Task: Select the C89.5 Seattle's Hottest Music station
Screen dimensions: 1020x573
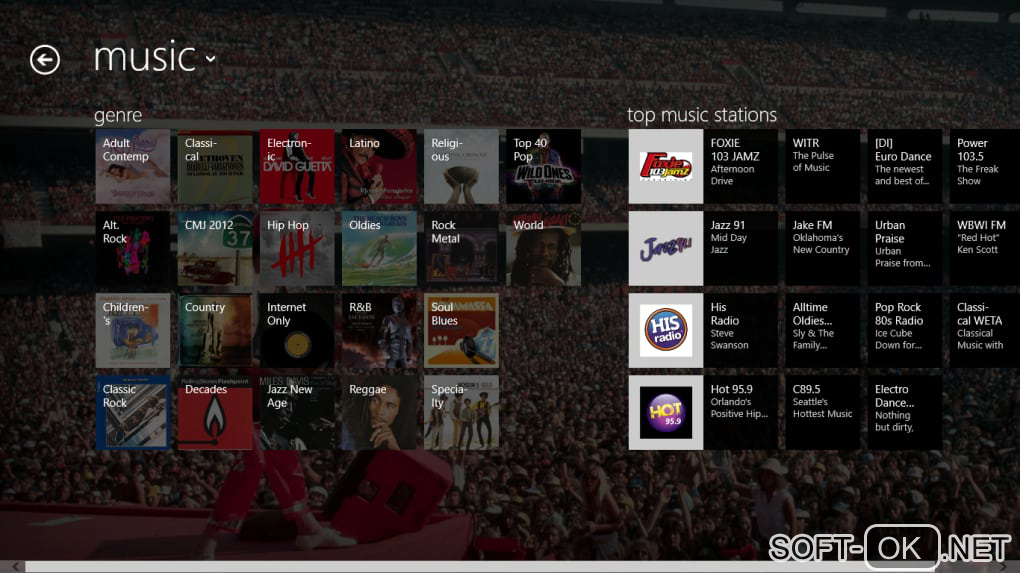Action: click(x=822, y=412)
